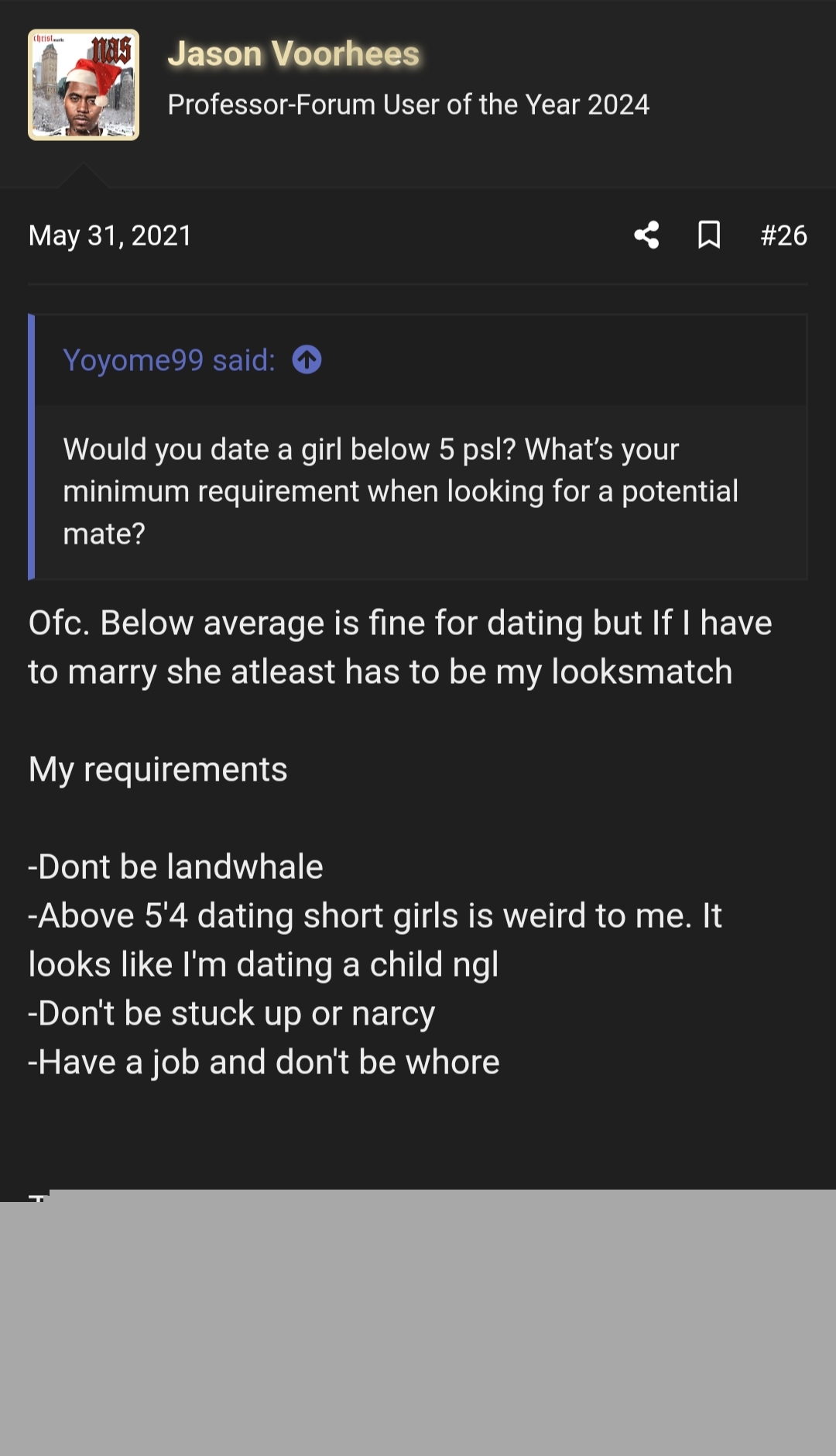The height and width of the screenshot is (1456, 836).
Task: Click the gray blank area below the post
Action: point(418,1324)
